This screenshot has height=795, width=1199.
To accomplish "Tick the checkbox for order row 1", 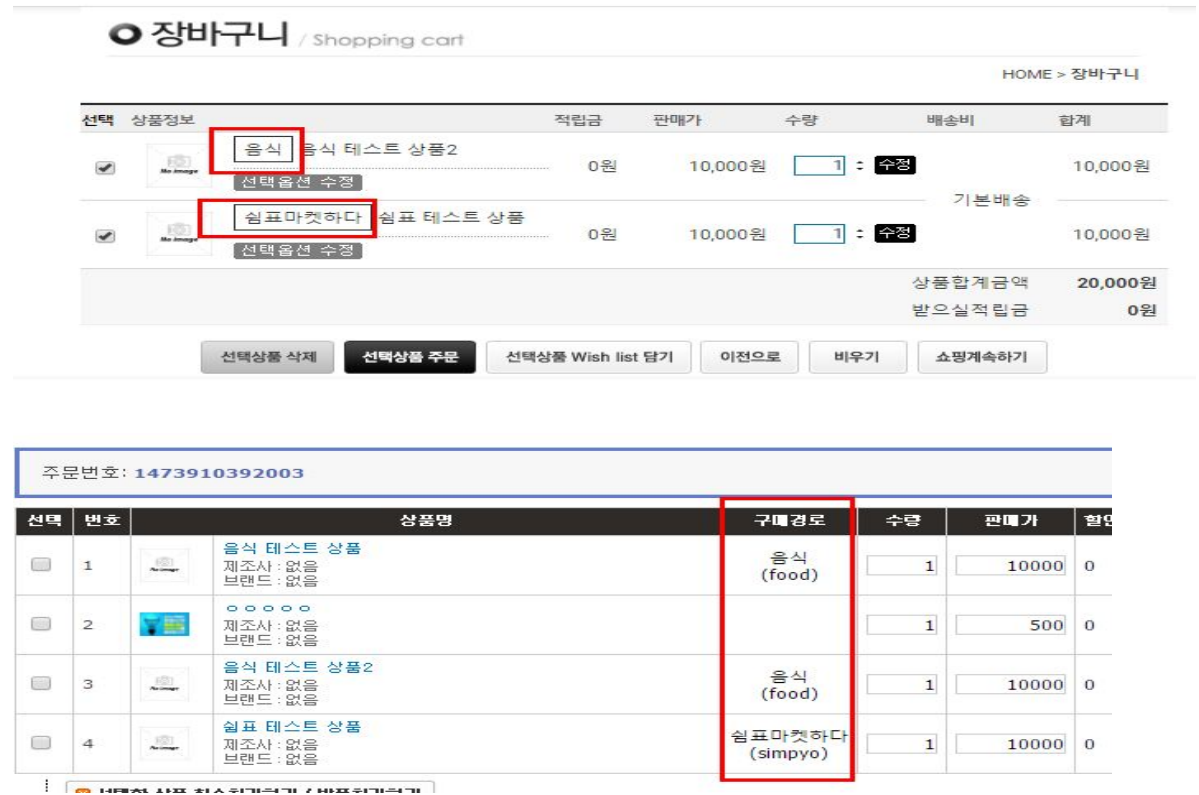I will (41, 566).
